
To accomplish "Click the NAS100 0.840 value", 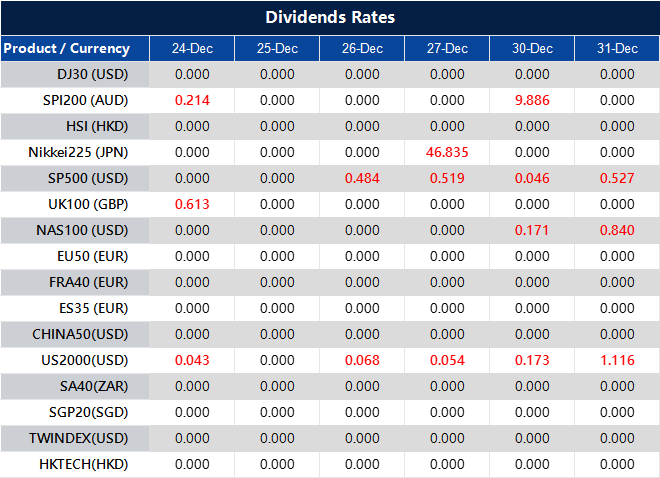I will (x=617, y=230).
